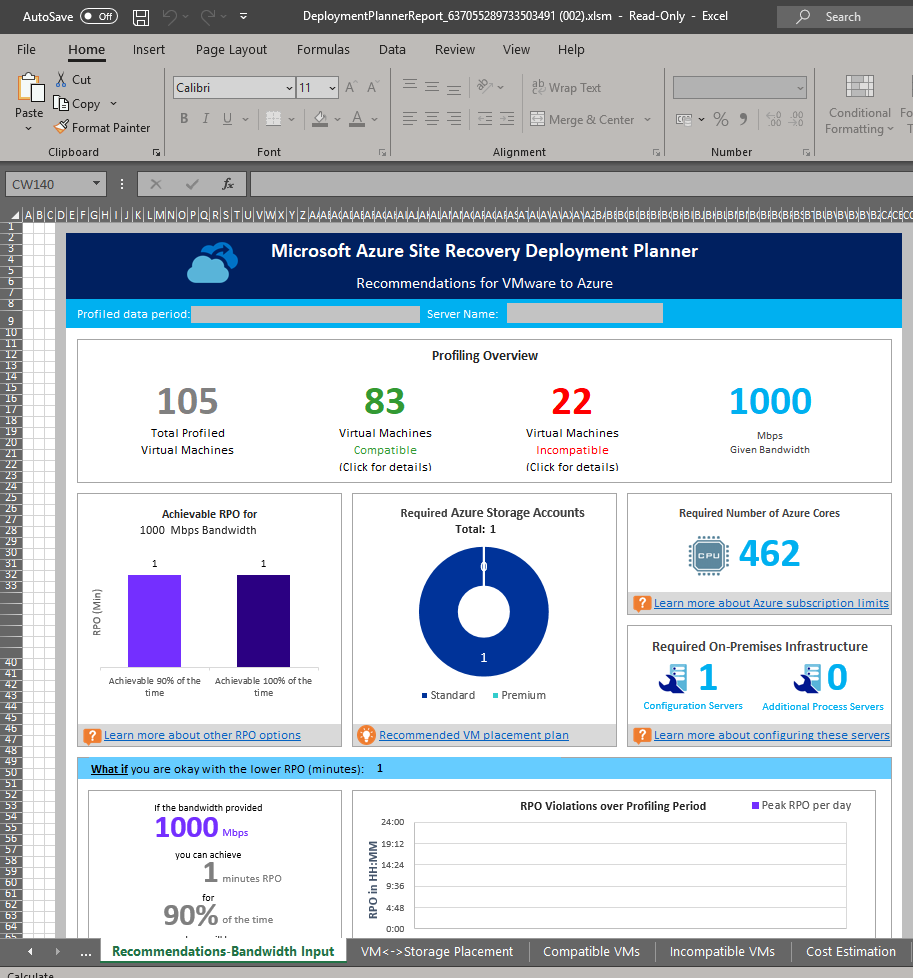Image resolution: width=913 pixels, height=978 pixels.
Task: Click the Middle Align icon
Action: [432, 86]
